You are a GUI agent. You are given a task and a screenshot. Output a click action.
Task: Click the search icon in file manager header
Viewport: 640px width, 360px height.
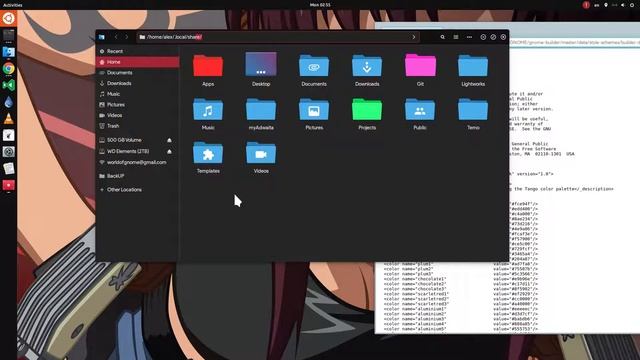pos(442,37)
